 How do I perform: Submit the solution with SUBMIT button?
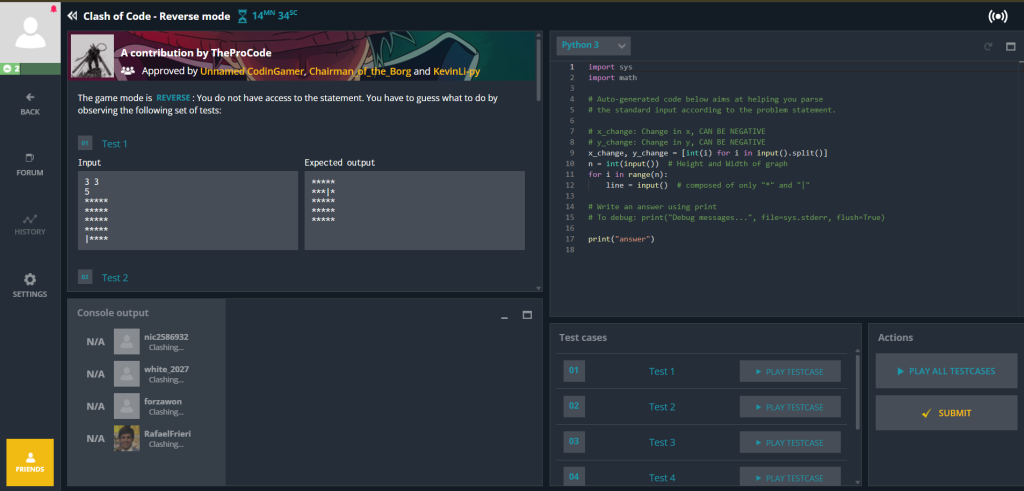tap(946, 413)
